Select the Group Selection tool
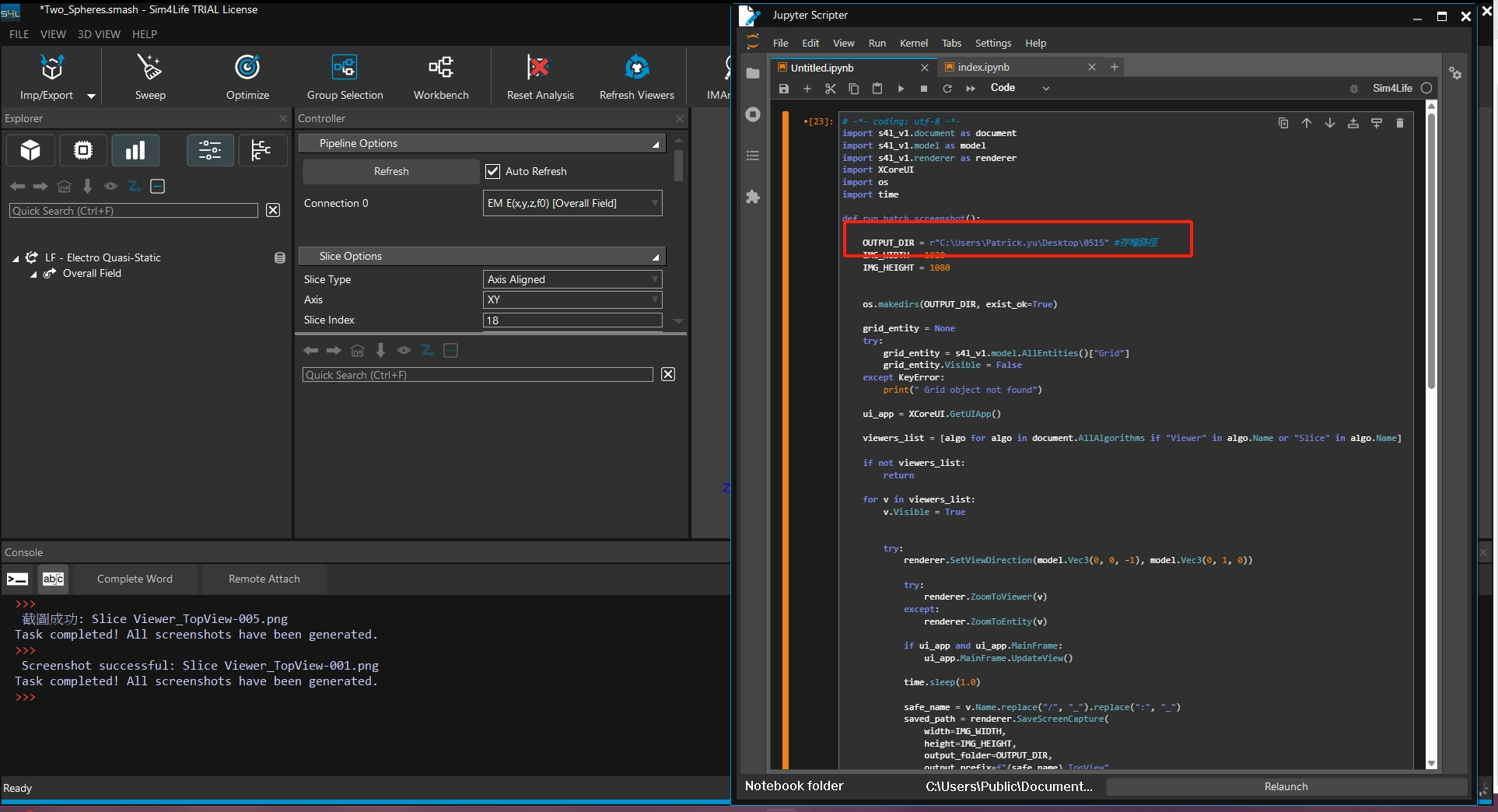Screen dimensions: 1498x812 (345, 68)
